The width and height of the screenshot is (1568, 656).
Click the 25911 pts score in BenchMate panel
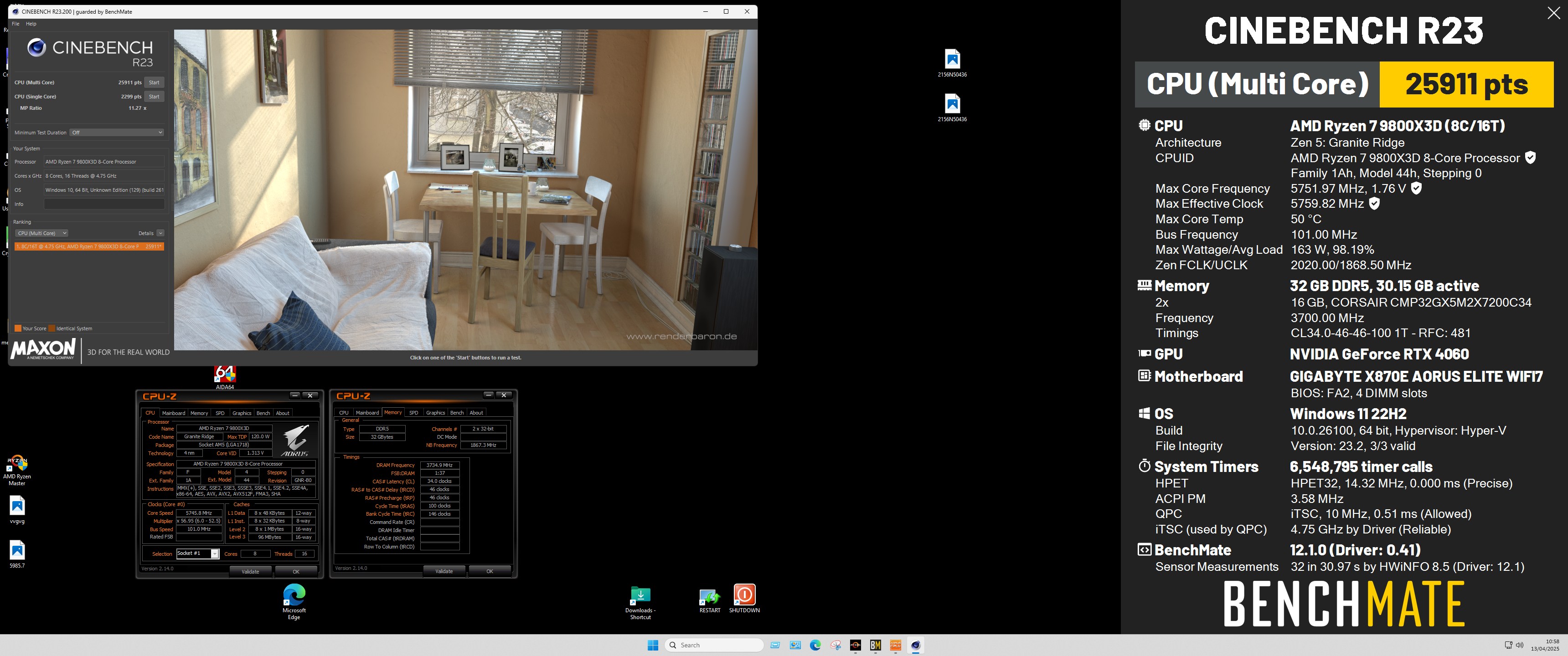pyautogui.click(x=1466, y=84)
